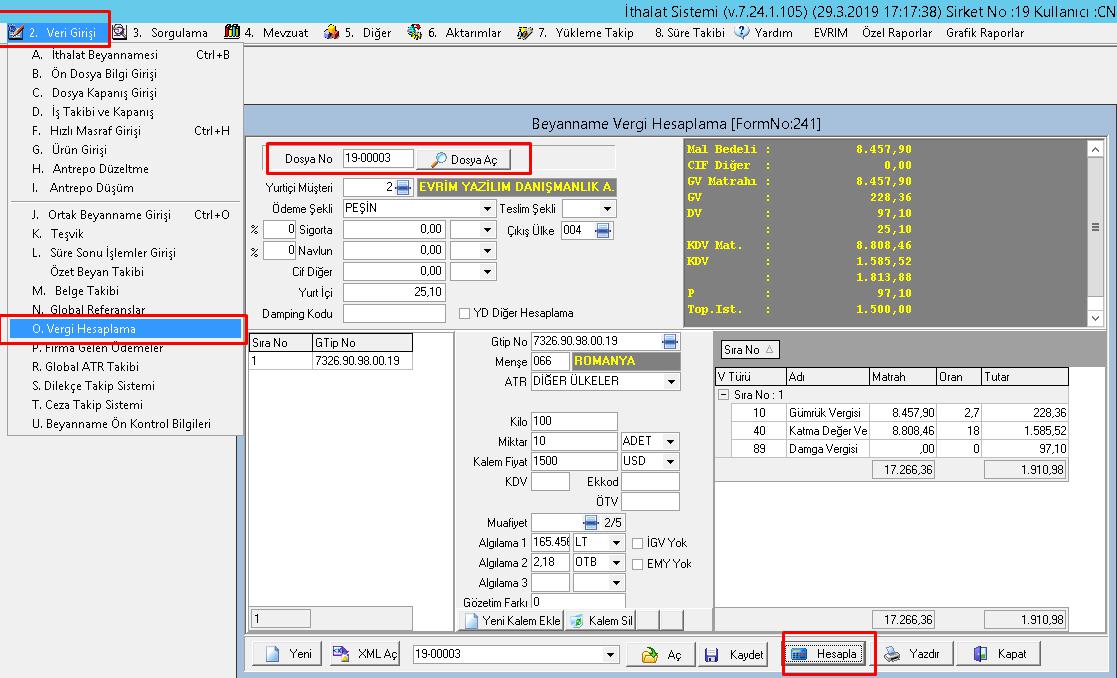1117x678 pixels.
Task: Click the Dosya Aç magnifier button
Action: click(x=464, y=160)
